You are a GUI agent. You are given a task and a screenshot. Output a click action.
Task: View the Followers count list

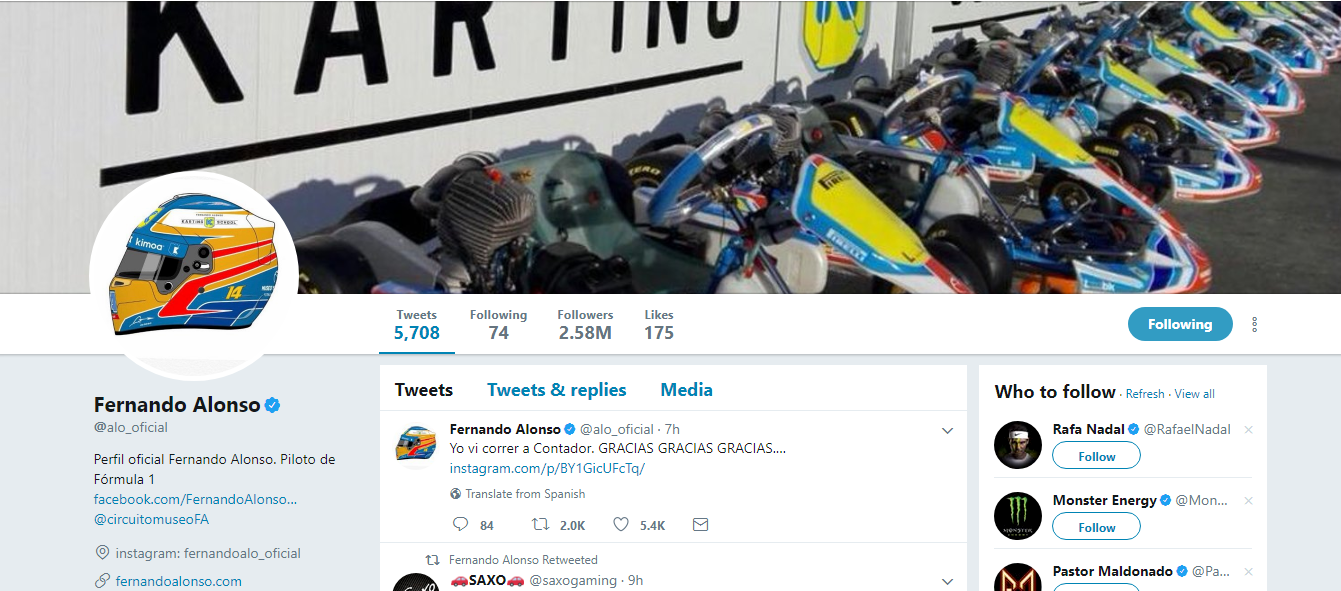click(585, 325)
